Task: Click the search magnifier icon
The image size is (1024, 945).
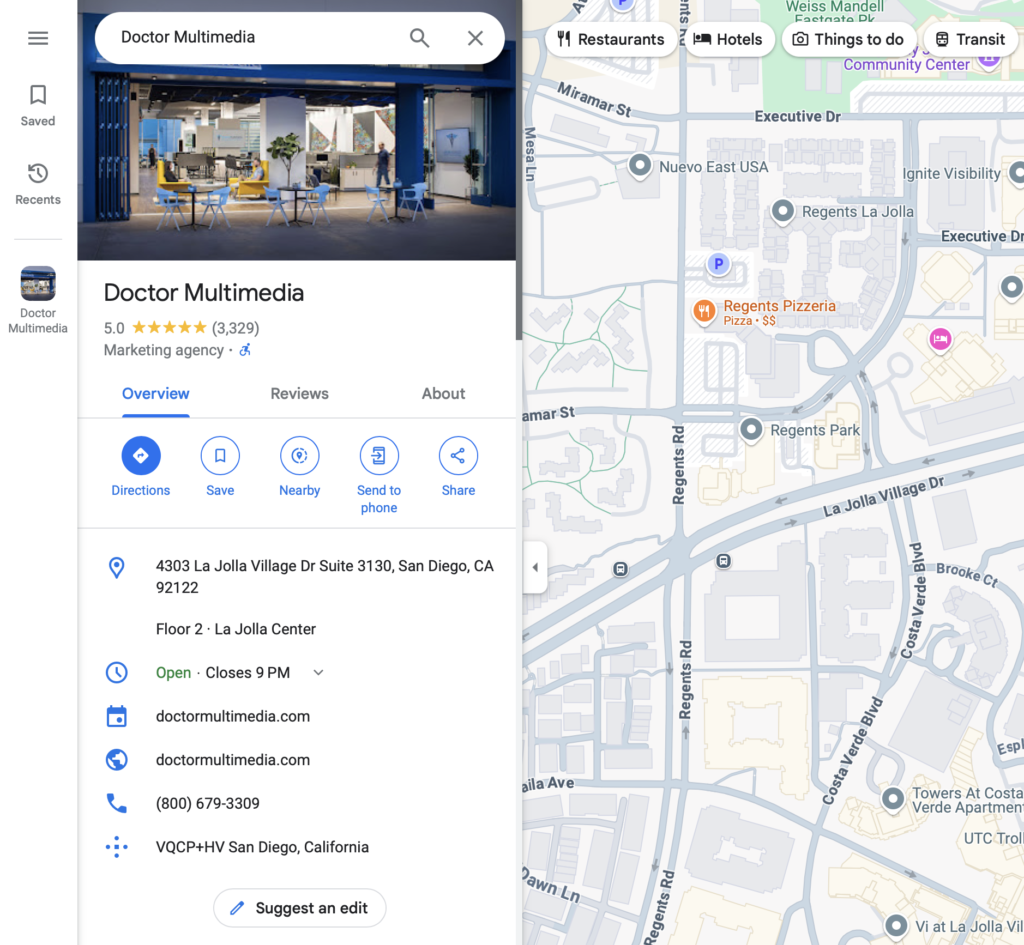Action: coord(419,38)
